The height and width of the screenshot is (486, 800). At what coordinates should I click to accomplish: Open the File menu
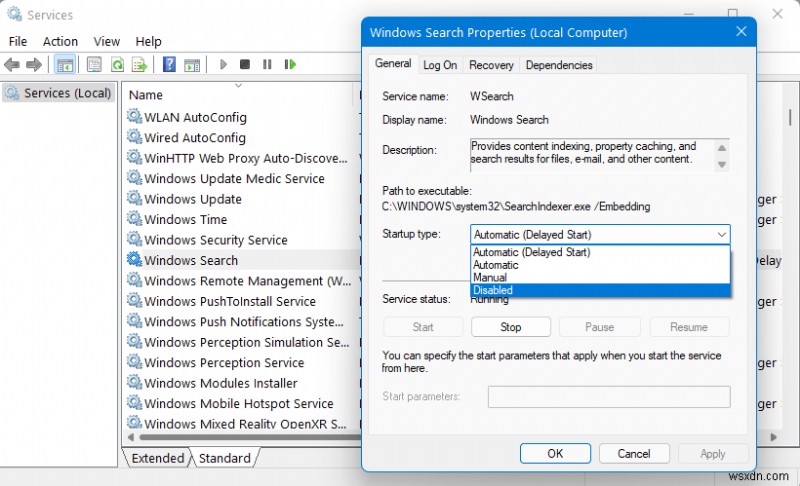coord(18,41)
